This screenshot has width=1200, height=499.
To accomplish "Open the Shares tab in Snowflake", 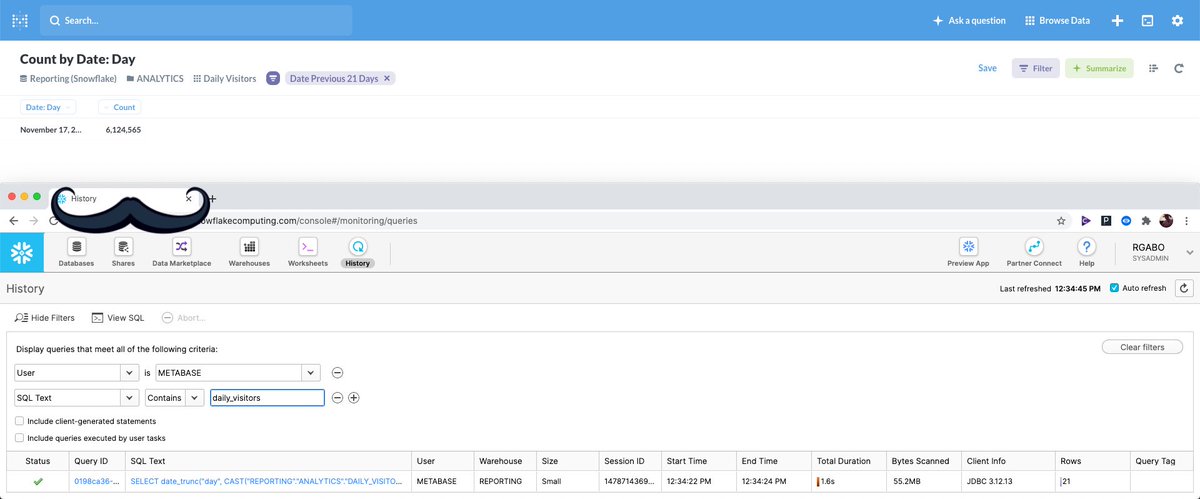I will (123, 253).
